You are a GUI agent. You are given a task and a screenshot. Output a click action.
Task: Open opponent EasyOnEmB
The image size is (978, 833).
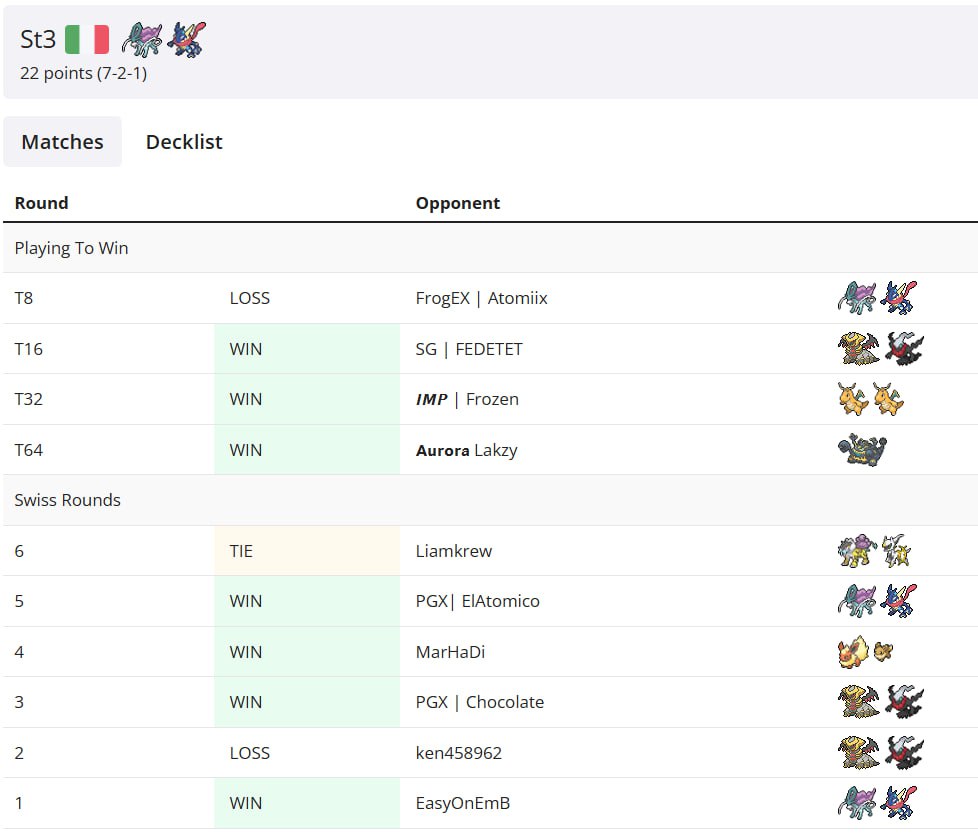(x=463, y=803)
